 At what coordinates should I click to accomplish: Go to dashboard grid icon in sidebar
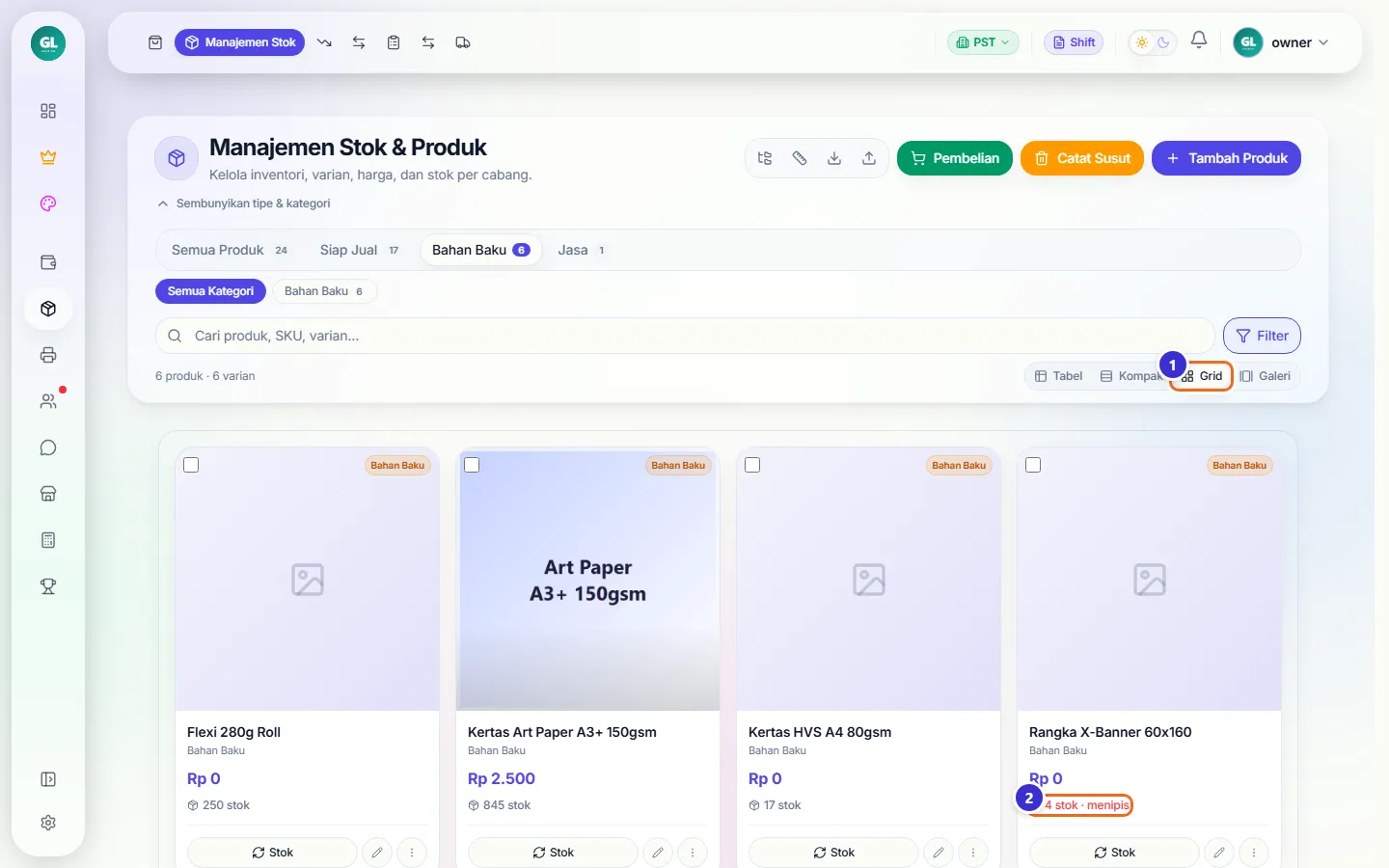(48, 111)
